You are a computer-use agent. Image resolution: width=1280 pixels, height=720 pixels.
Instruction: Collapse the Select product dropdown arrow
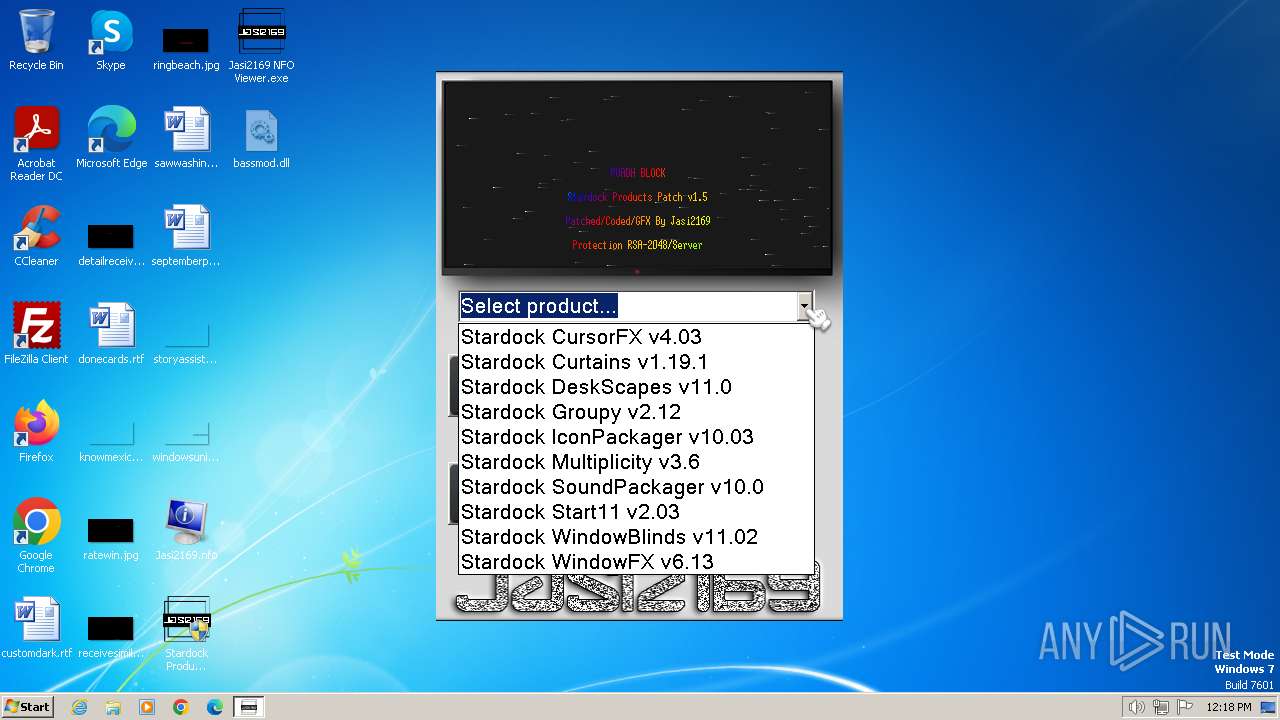pos(804,306)
